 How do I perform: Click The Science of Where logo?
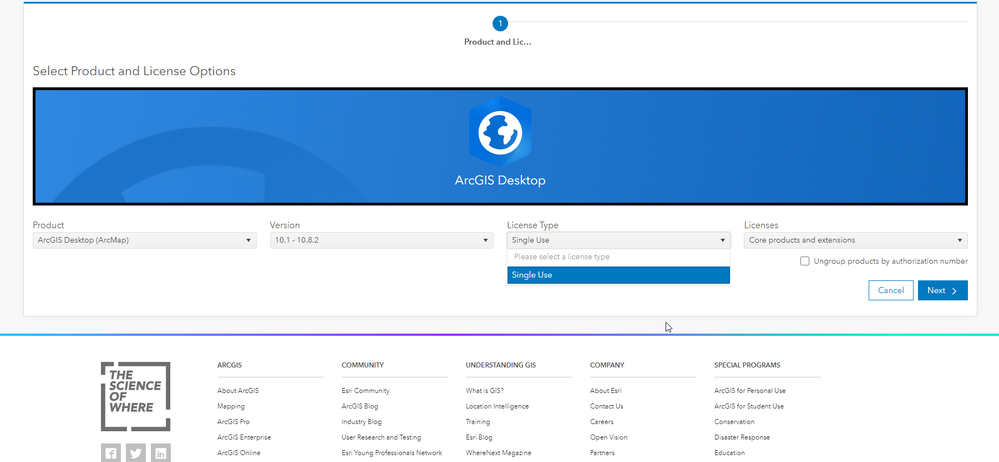pos(135,396)
